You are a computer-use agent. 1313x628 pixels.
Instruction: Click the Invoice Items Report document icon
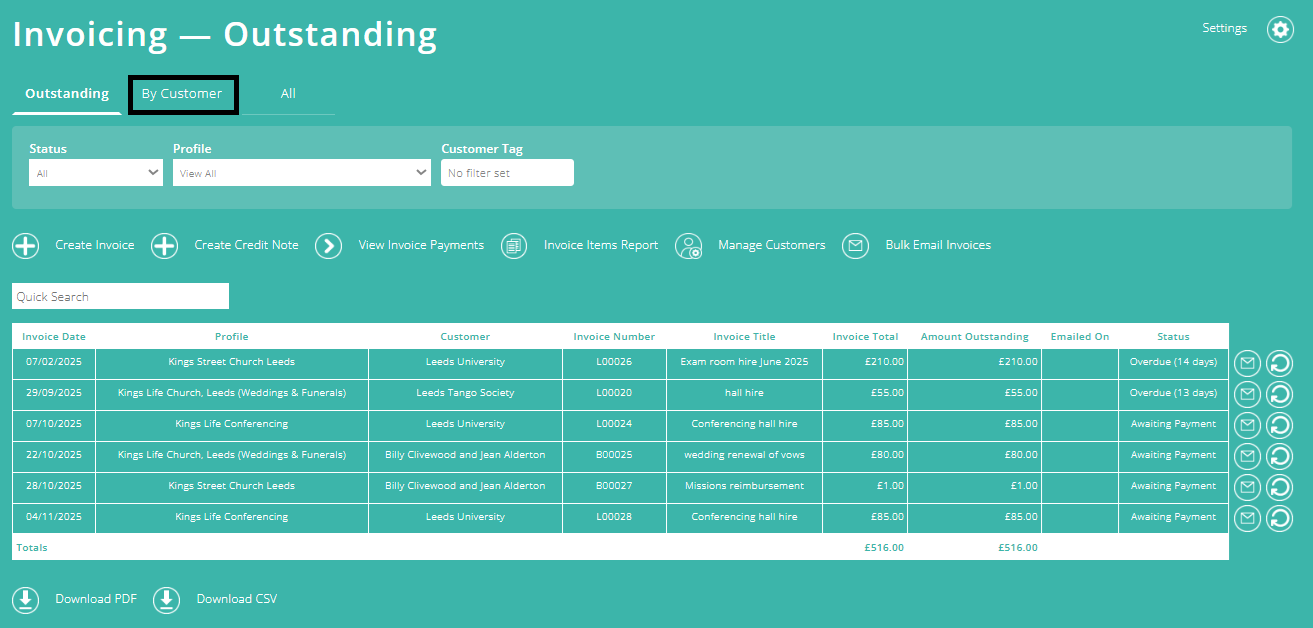(x=513, y=245)
